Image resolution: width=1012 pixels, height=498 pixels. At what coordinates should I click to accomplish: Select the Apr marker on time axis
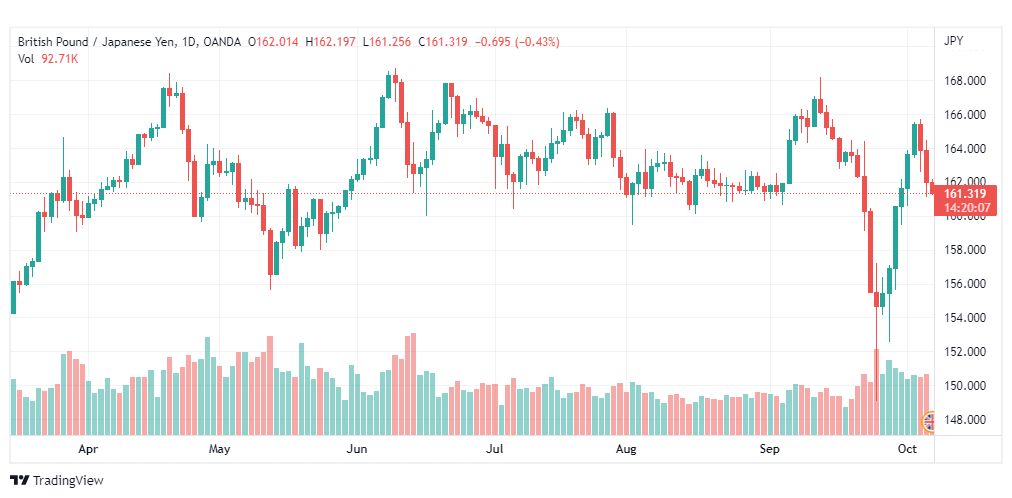tap(88, 449)
